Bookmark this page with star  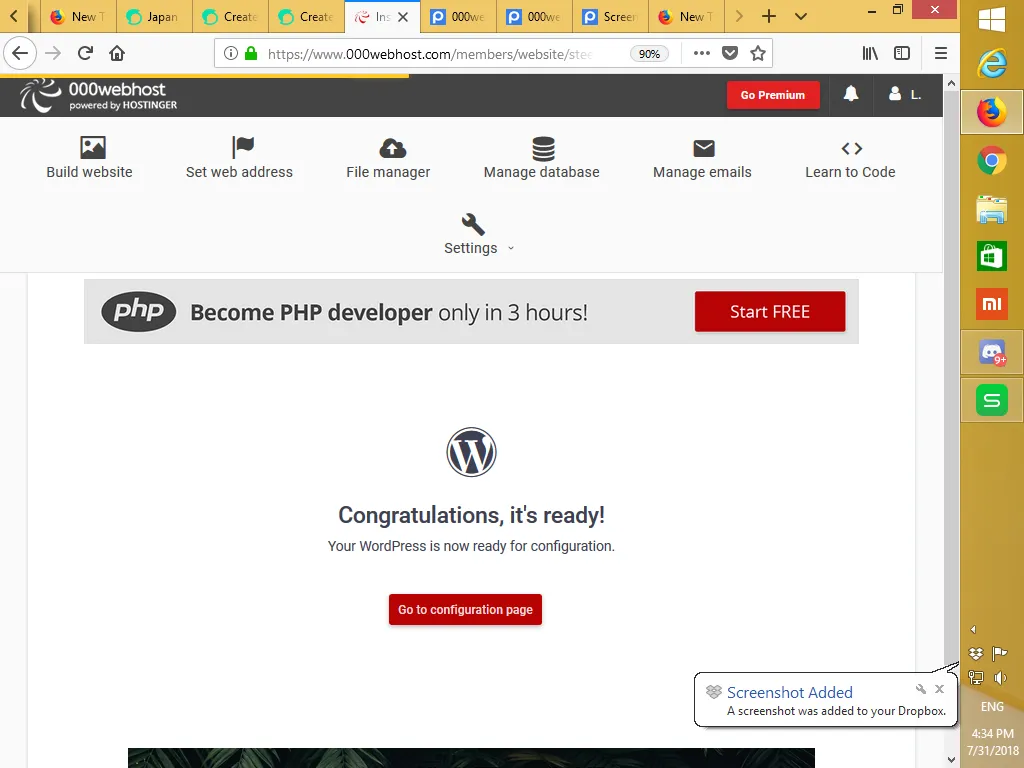758,53
